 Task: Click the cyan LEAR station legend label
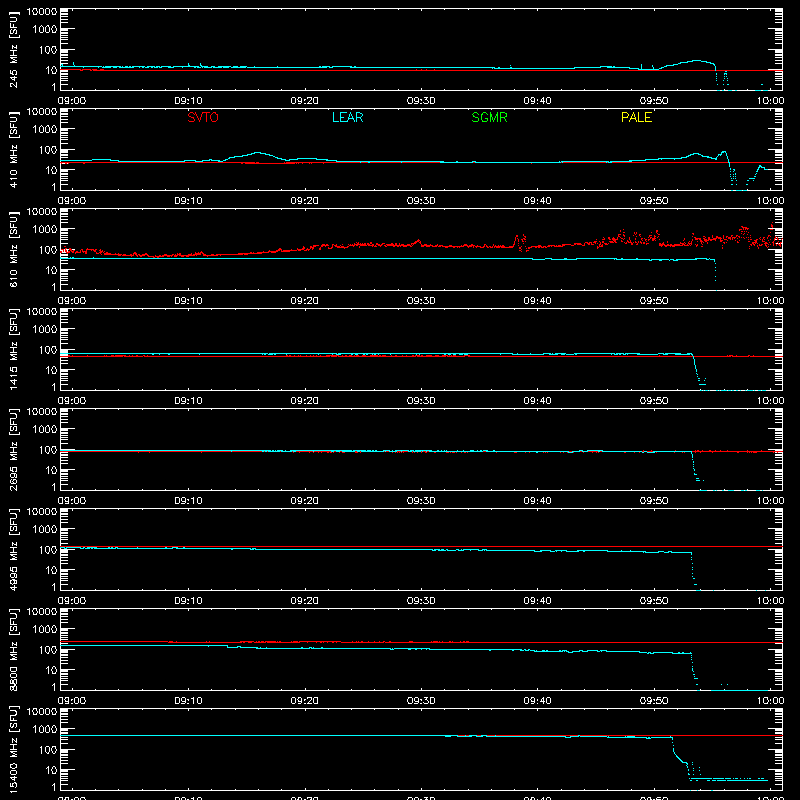[x=347, y=117]
